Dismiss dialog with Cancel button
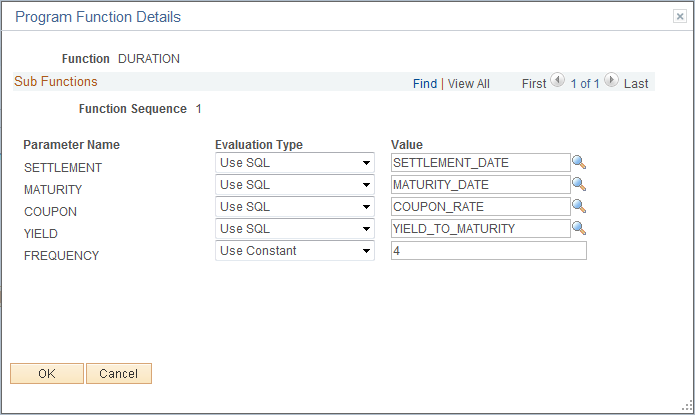This screenshot has width=695, height=415. click(x=119, y=373)
